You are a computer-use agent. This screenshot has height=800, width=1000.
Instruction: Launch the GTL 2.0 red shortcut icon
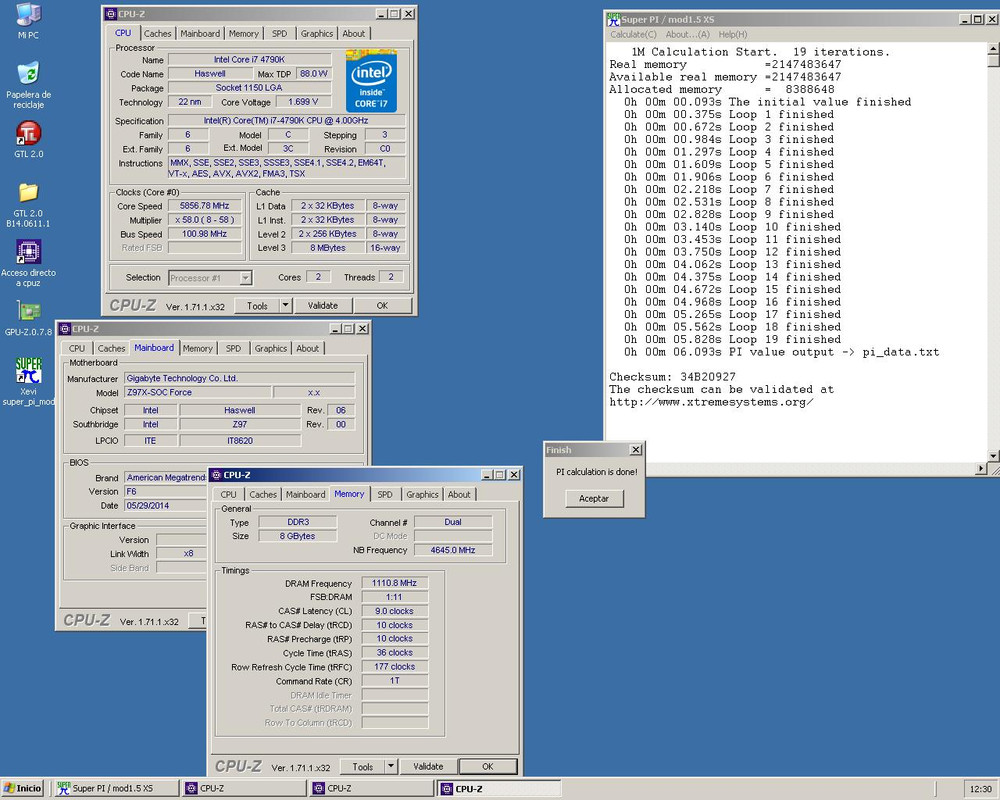28,139
